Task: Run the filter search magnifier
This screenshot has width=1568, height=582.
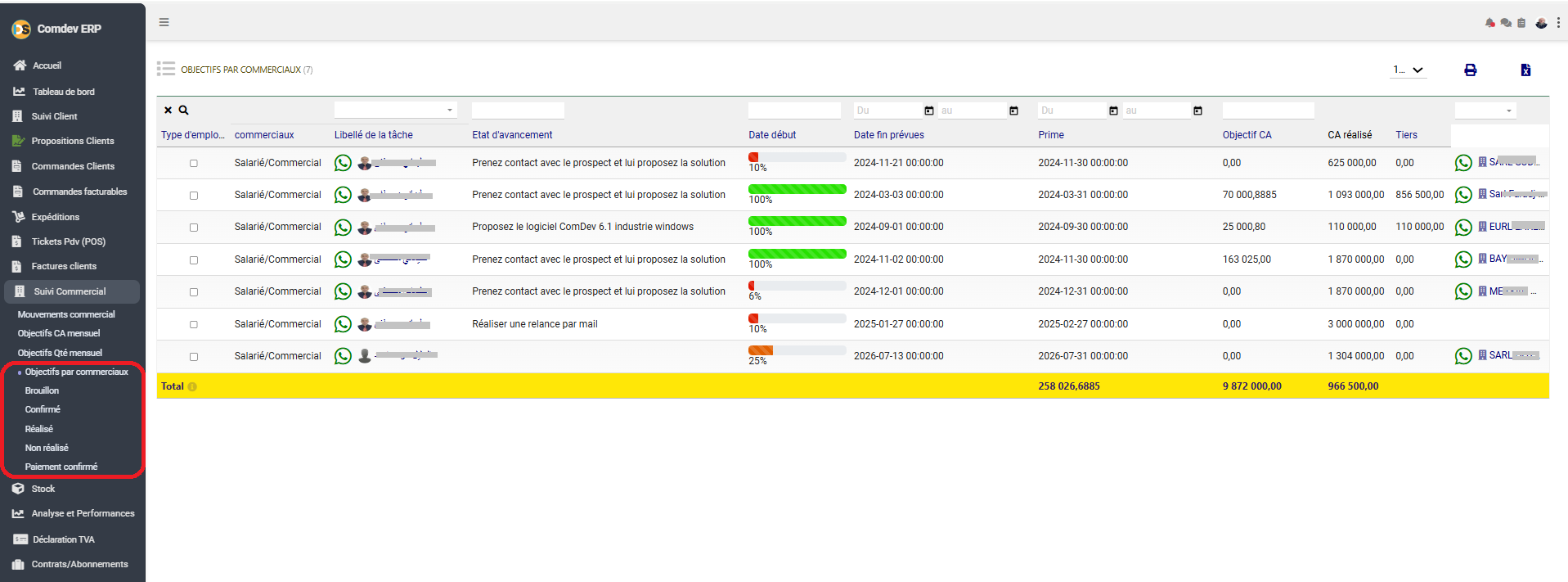Action: click(x=184, y=110)
